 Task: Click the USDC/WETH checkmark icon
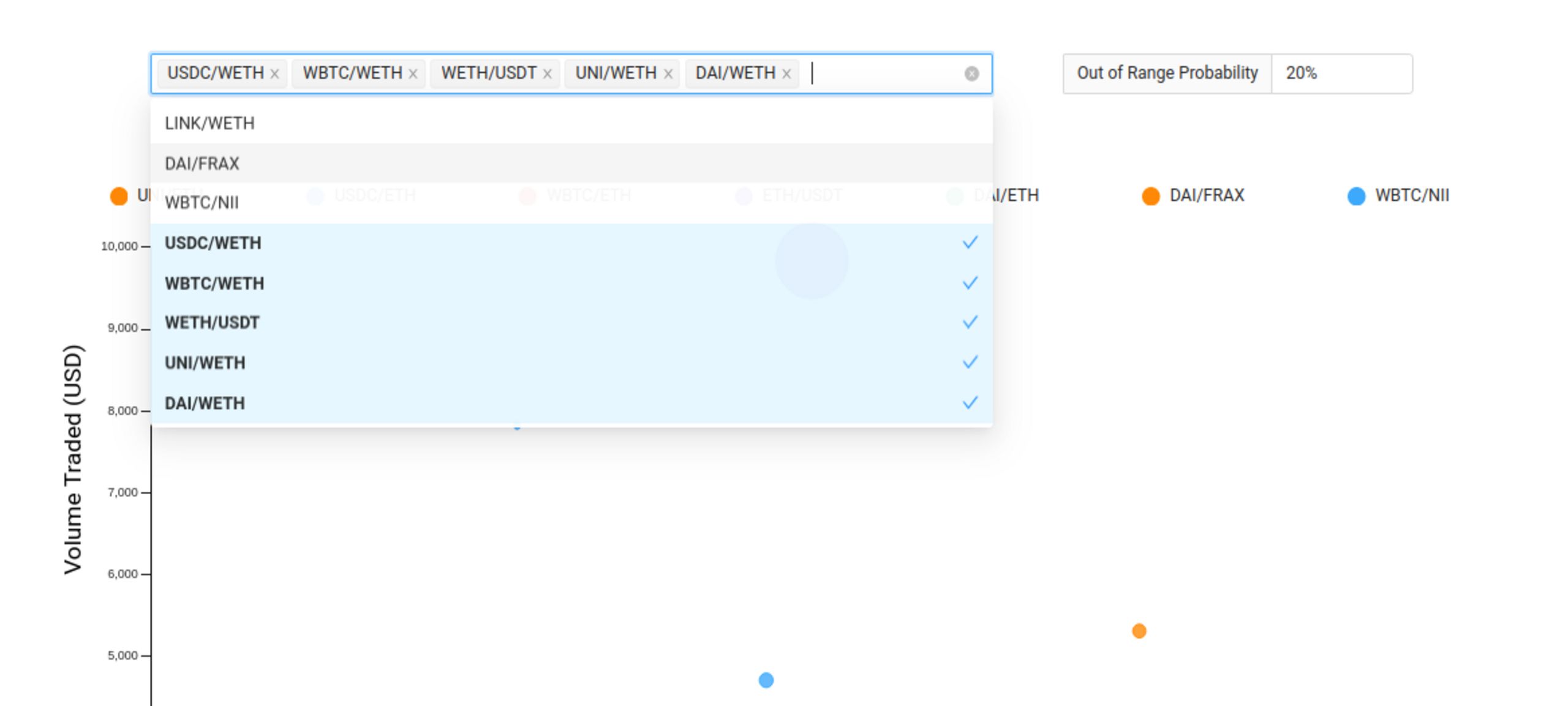(969, 243)
